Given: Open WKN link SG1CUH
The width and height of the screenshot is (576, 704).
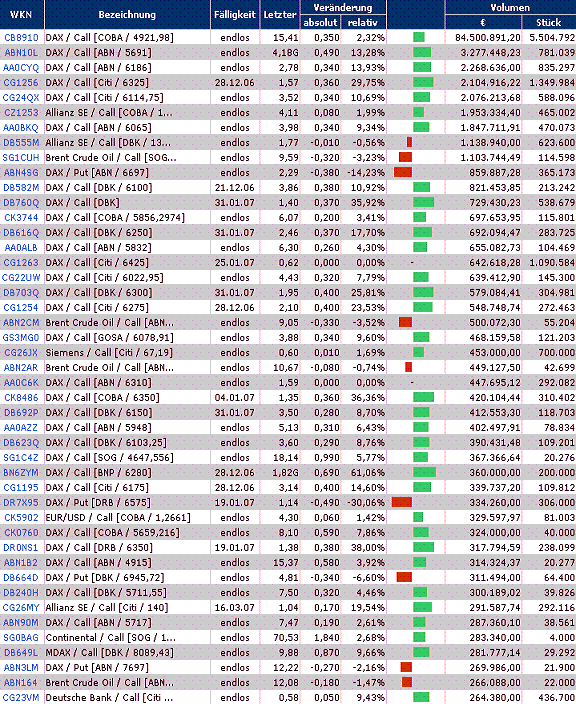Looking at the screenshot, I should pyautogui.click(x=21, y=158).
